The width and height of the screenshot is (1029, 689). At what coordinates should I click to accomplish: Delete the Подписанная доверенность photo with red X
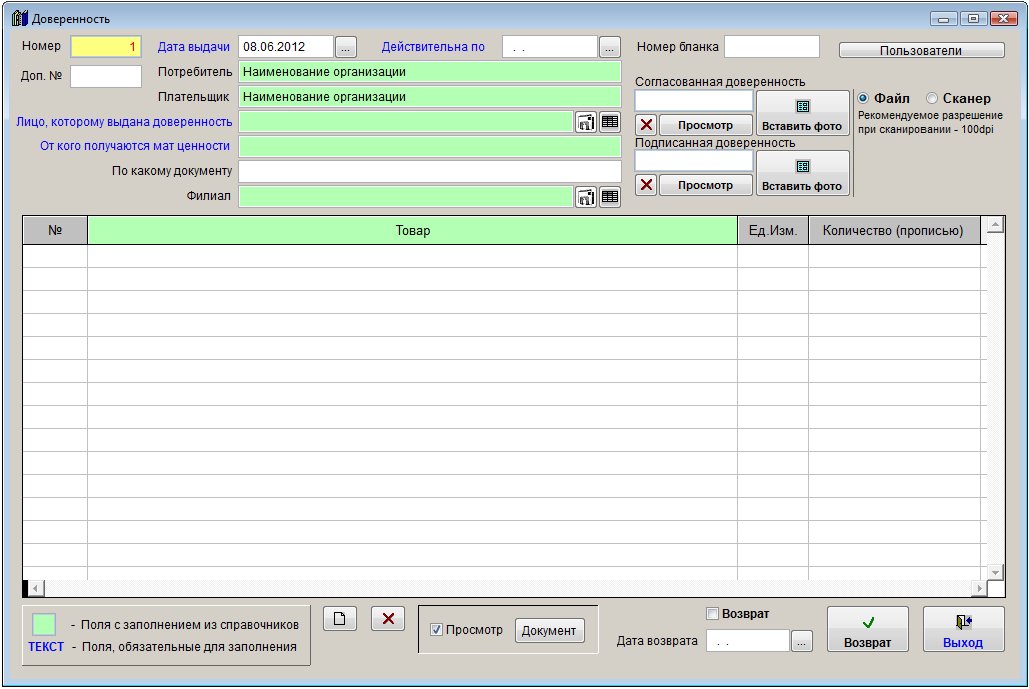pyautogui.click(x=646, y=185)
